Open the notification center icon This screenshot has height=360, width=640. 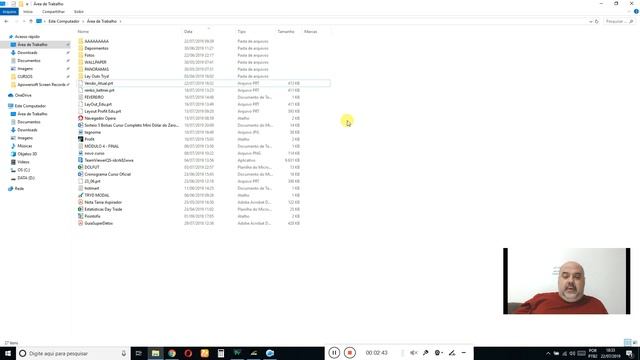(x=629, y=353)
